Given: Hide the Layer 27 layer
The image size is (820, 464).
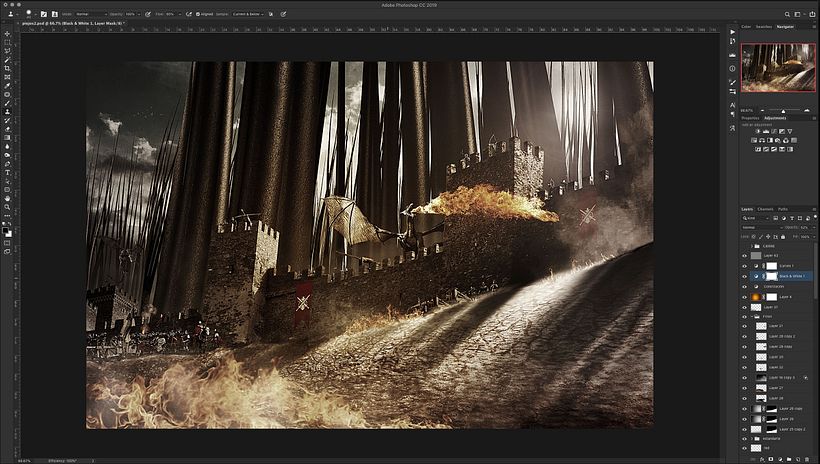Looking at the screenshot, I should point(745,388).
